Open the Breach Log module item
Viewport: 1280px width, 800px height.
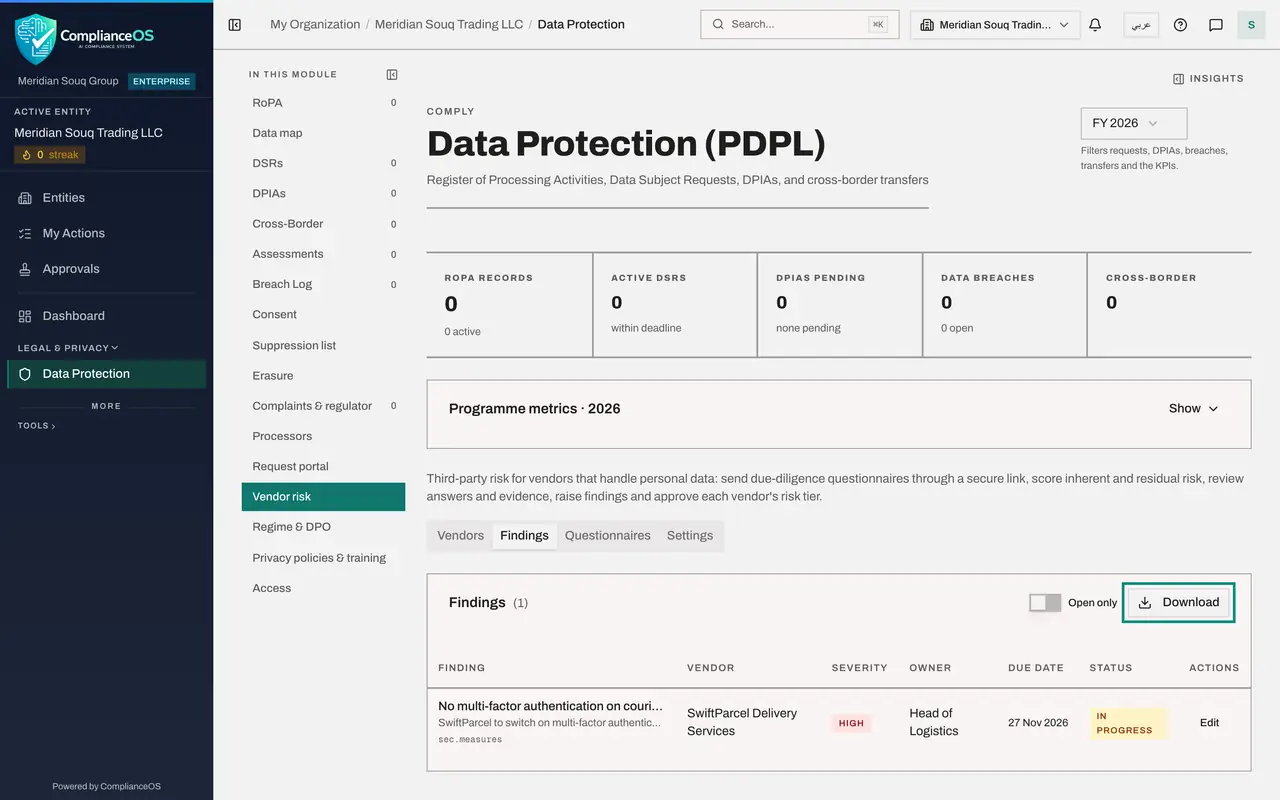pos(323,284)
